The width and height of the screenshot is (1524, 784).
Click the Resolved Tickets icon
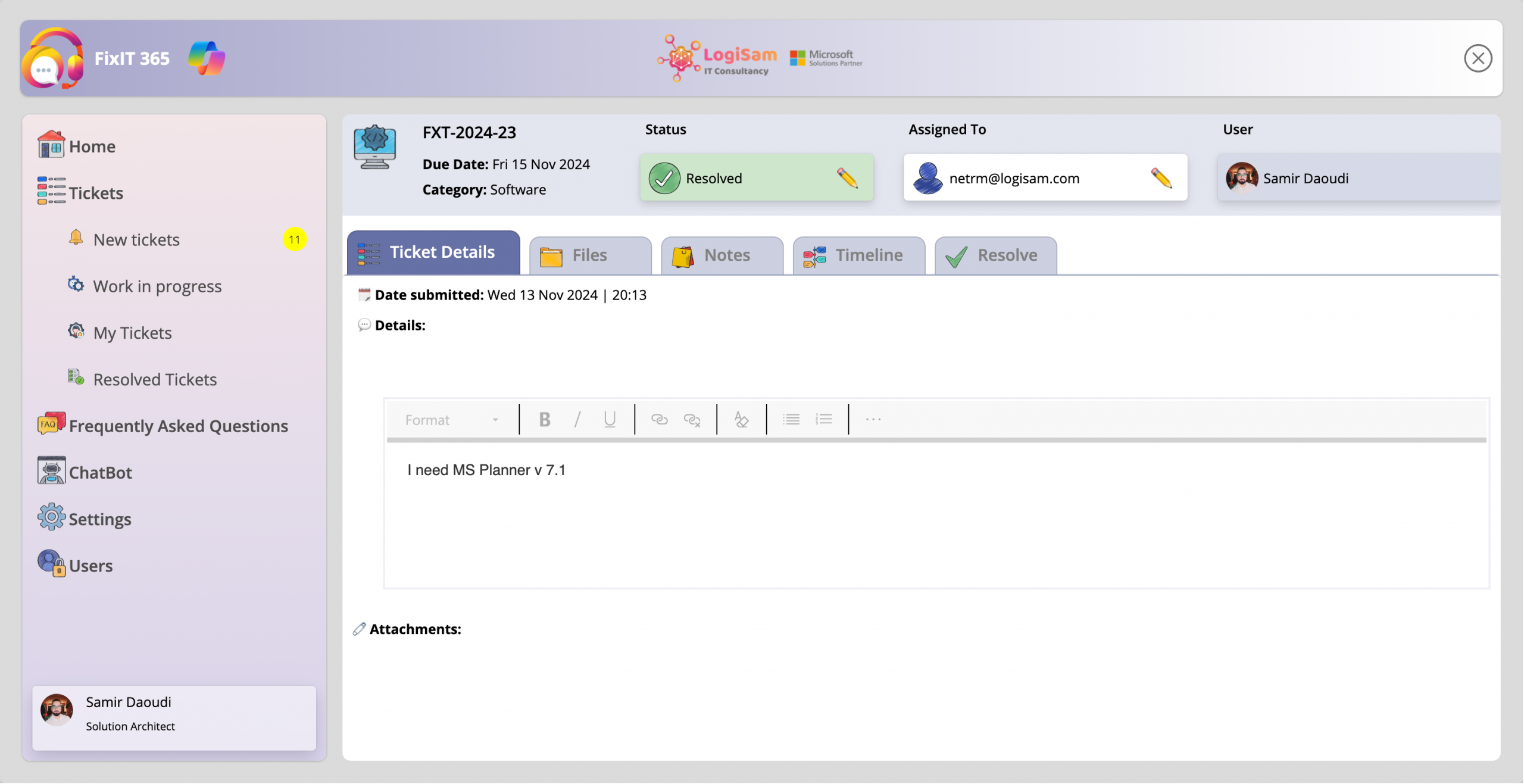point(76,377)
